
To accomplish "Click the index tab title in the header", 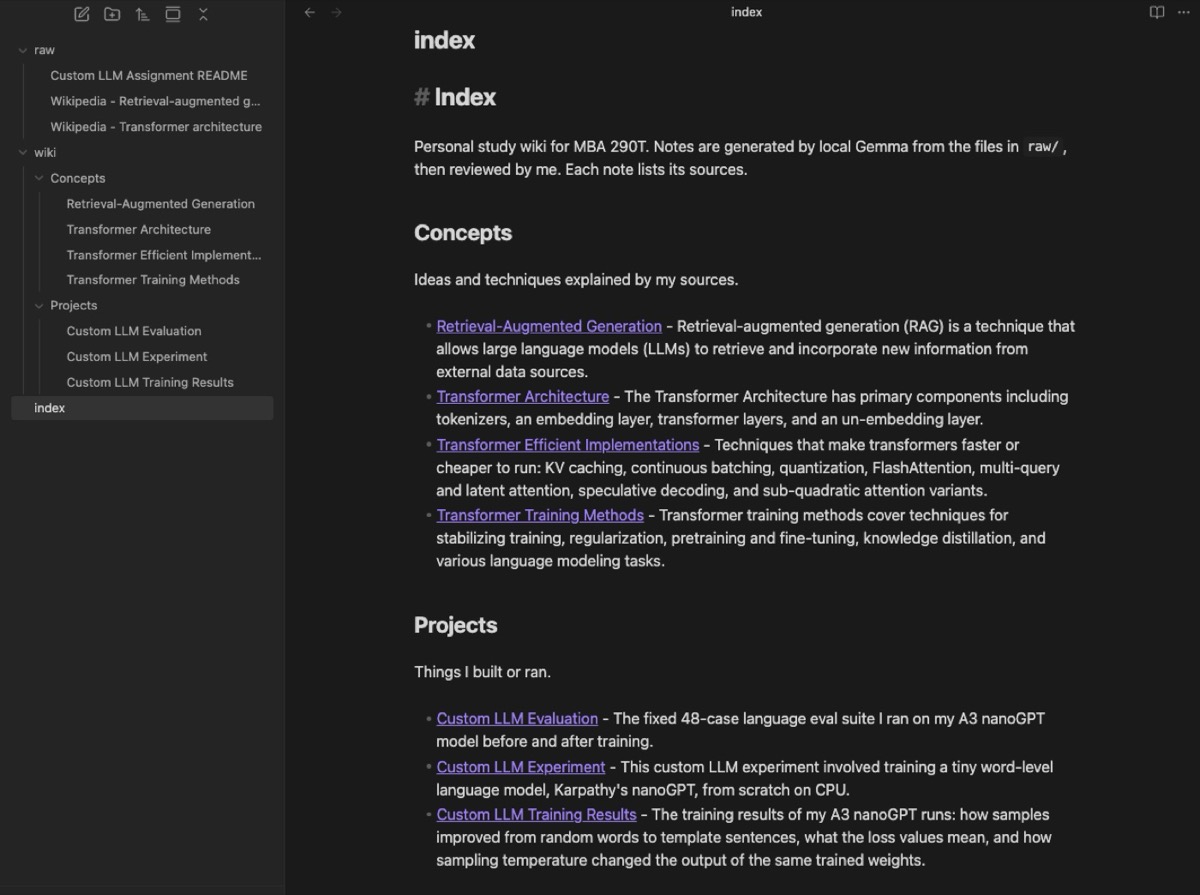I will click(747, 12).
